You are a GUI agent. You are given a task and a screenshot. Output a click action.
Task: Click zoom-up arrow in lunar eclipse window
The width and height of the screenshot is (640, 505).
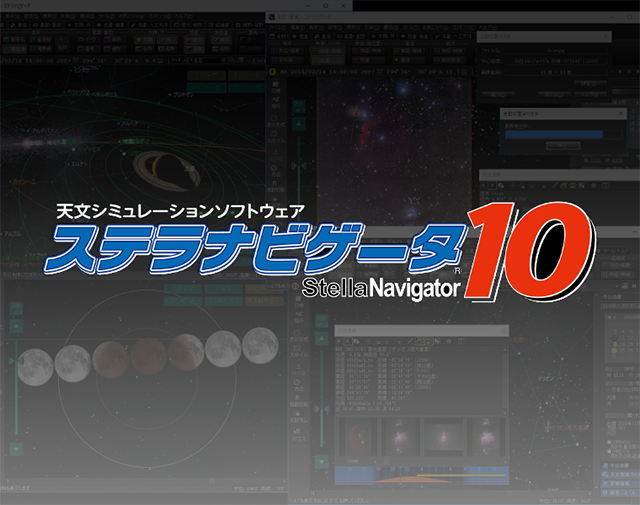tap(16, 326)
